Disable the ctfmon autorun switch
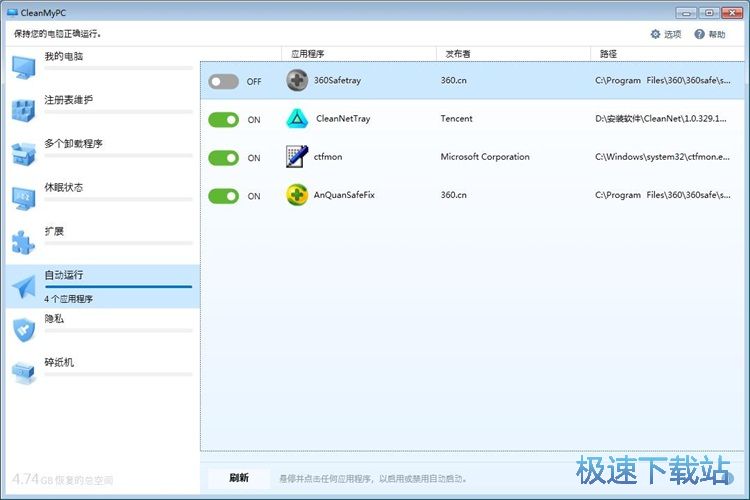Screen dimensions: 750x500 (x=223, y=158)
